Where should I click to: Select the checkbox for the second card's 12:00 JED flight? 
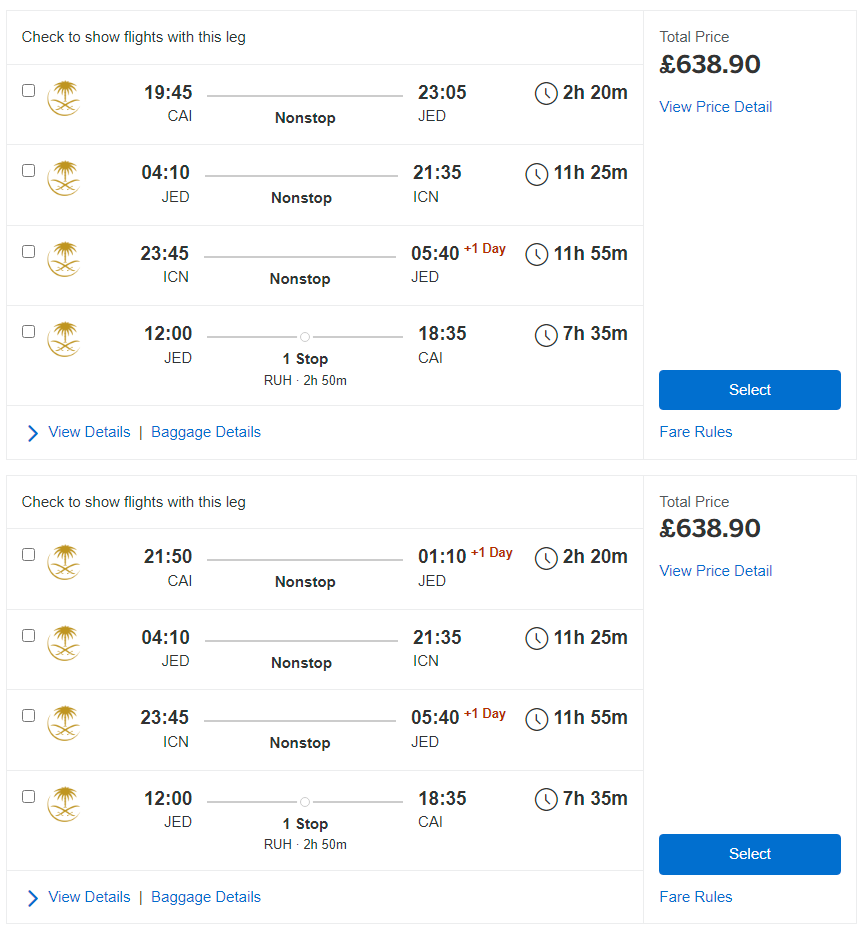(29, 796)
